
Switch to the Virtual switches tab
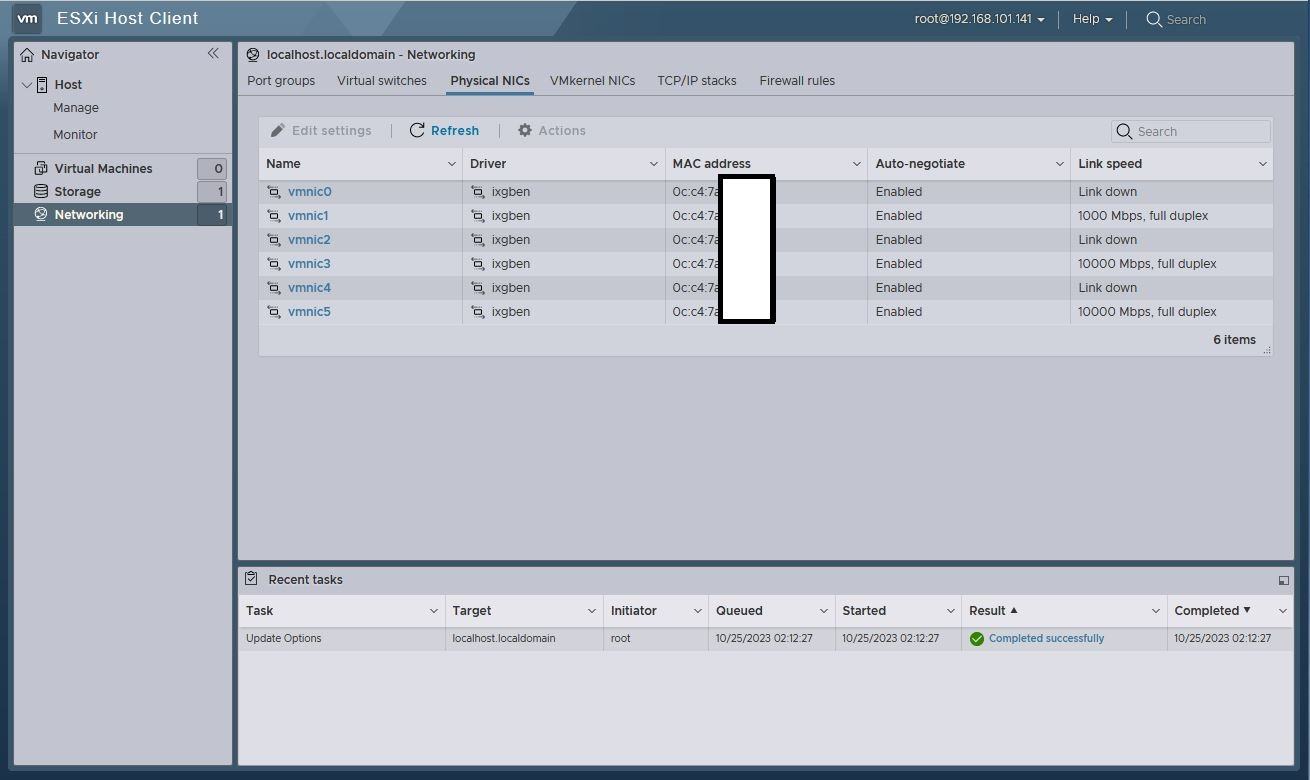[x=382, y=81]
